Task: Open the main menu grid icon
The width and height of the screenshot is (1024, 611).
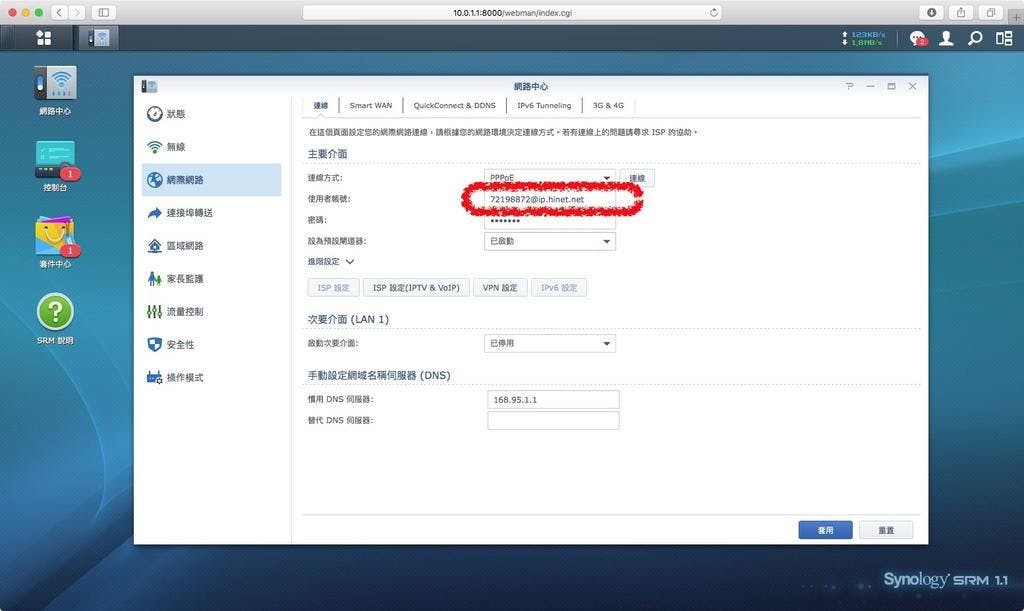Action: [x=43, y=38]
